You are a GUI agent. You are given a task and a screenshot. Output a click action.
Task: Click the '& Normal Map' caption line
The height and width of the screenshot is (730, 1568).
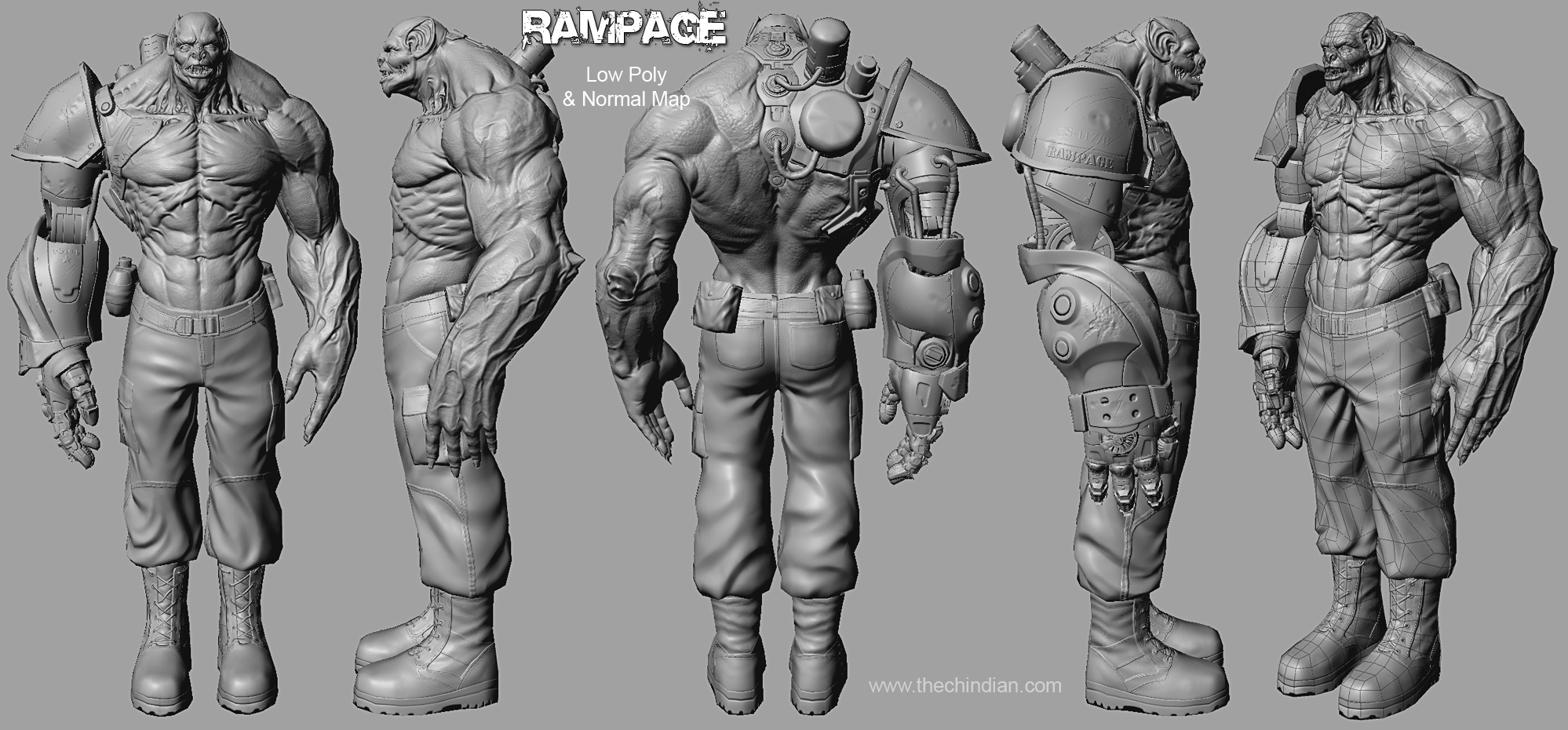(626, 99)
